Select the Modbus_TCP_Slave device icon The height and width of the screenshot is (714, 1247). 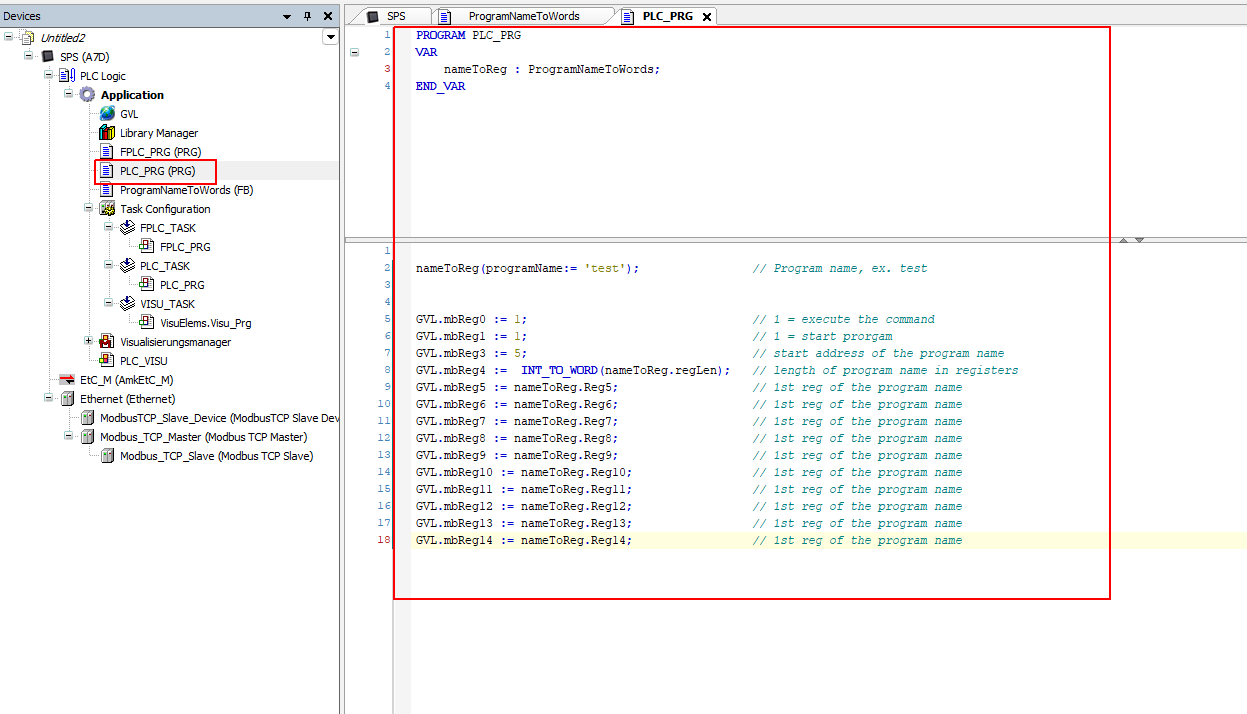coord(107,456)
